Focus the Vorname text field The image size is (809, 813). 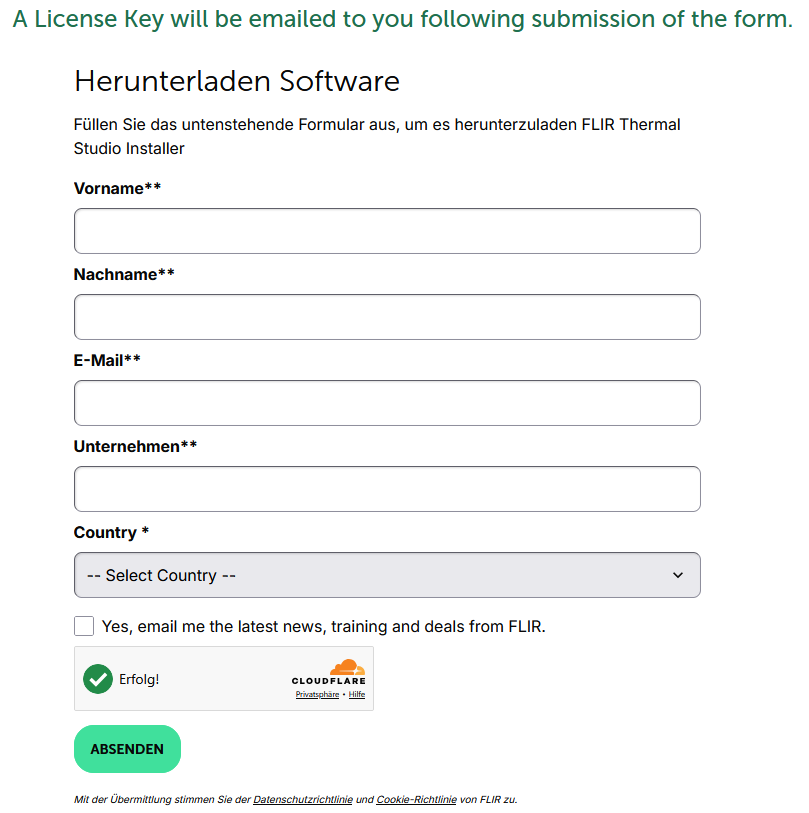(387, 231)
